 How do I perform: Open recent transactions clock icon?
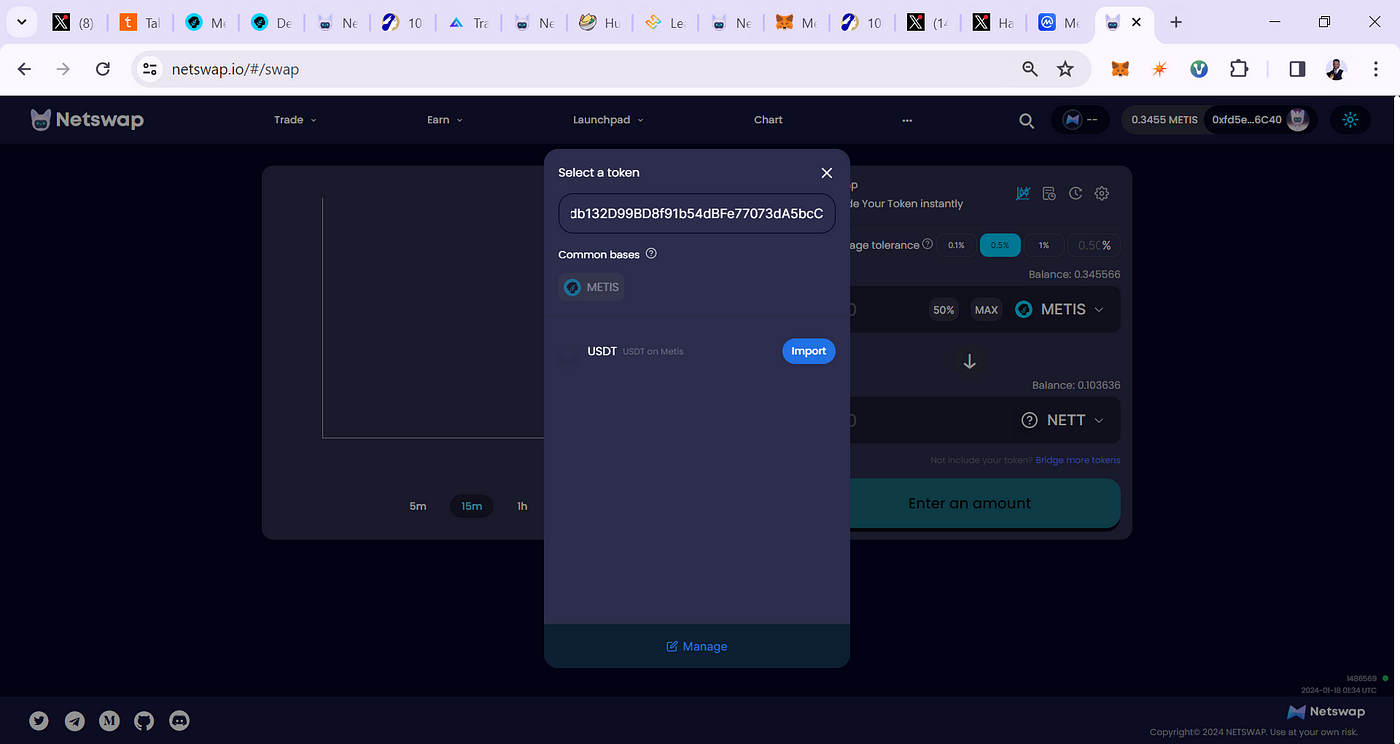click(1075, 193)
